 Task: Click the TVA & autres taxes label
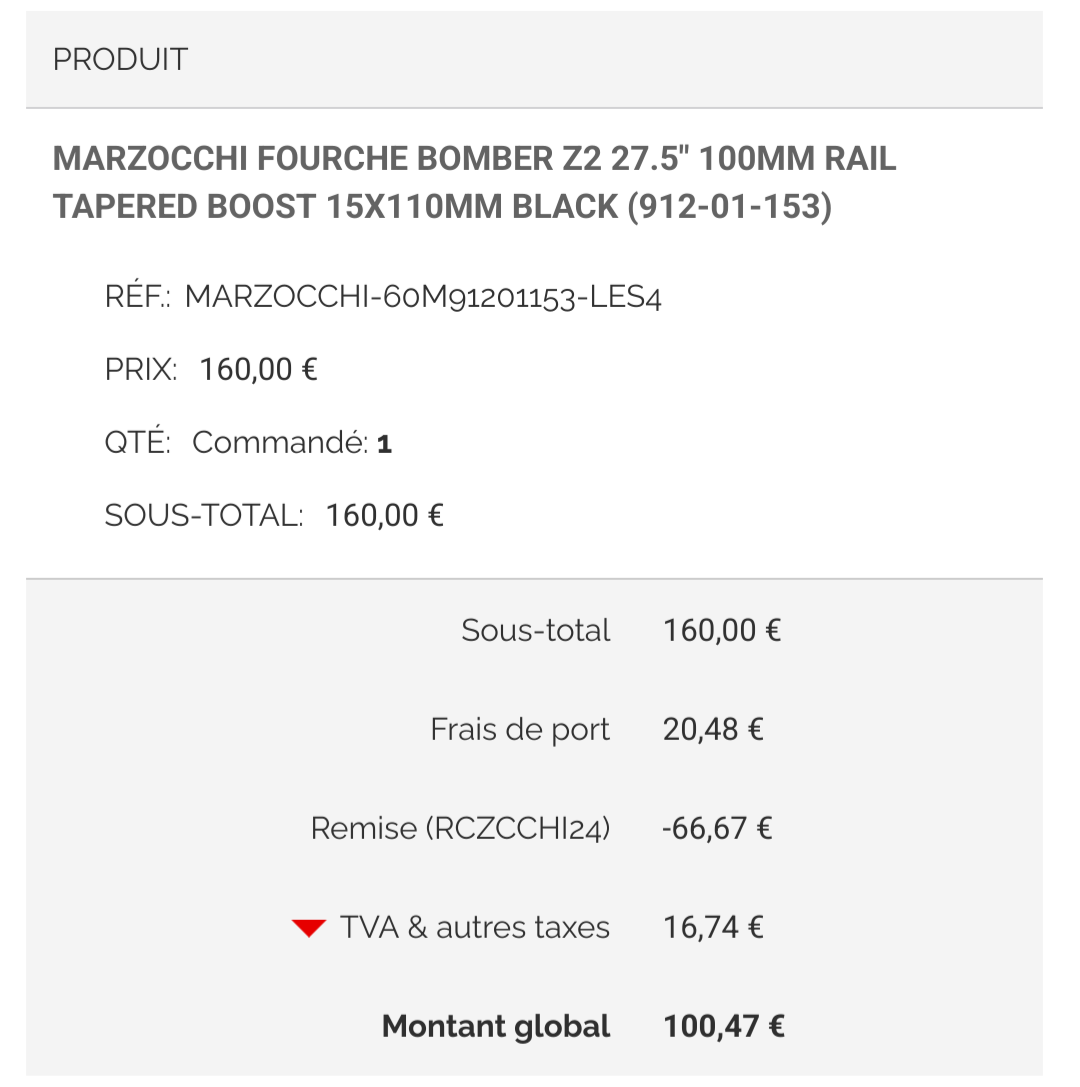pyautogui.click(x=474, y=928)
